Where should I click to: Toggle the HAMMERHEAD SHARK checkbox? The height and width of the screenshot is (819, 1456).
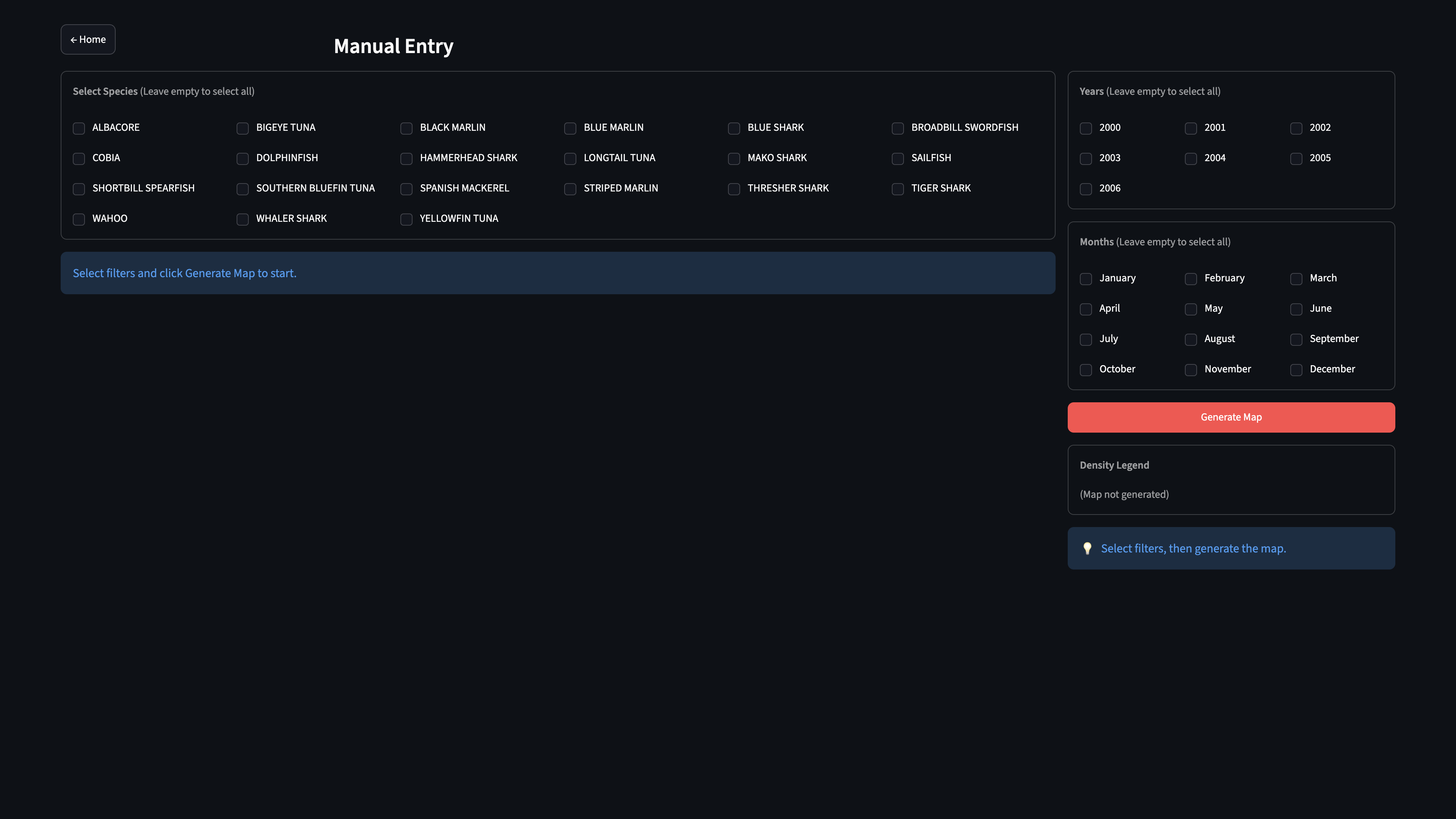pos(406,159)
